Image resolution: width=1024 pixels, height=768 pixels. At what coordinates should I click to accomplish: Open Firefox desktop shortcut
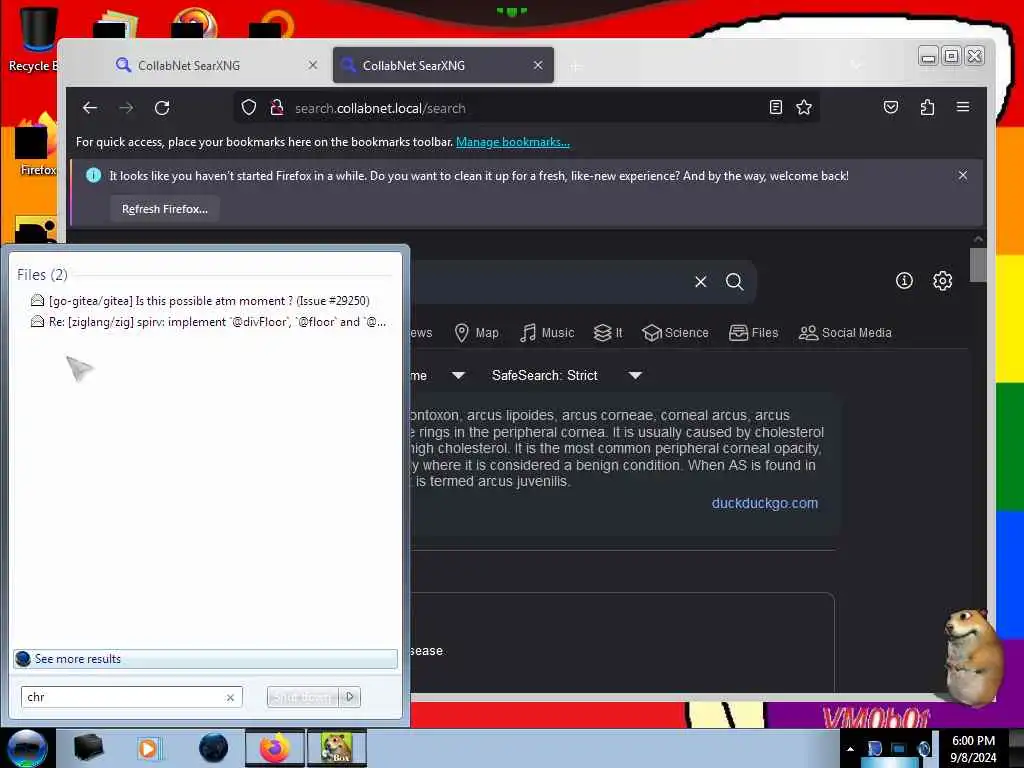(x=37, y=145)
